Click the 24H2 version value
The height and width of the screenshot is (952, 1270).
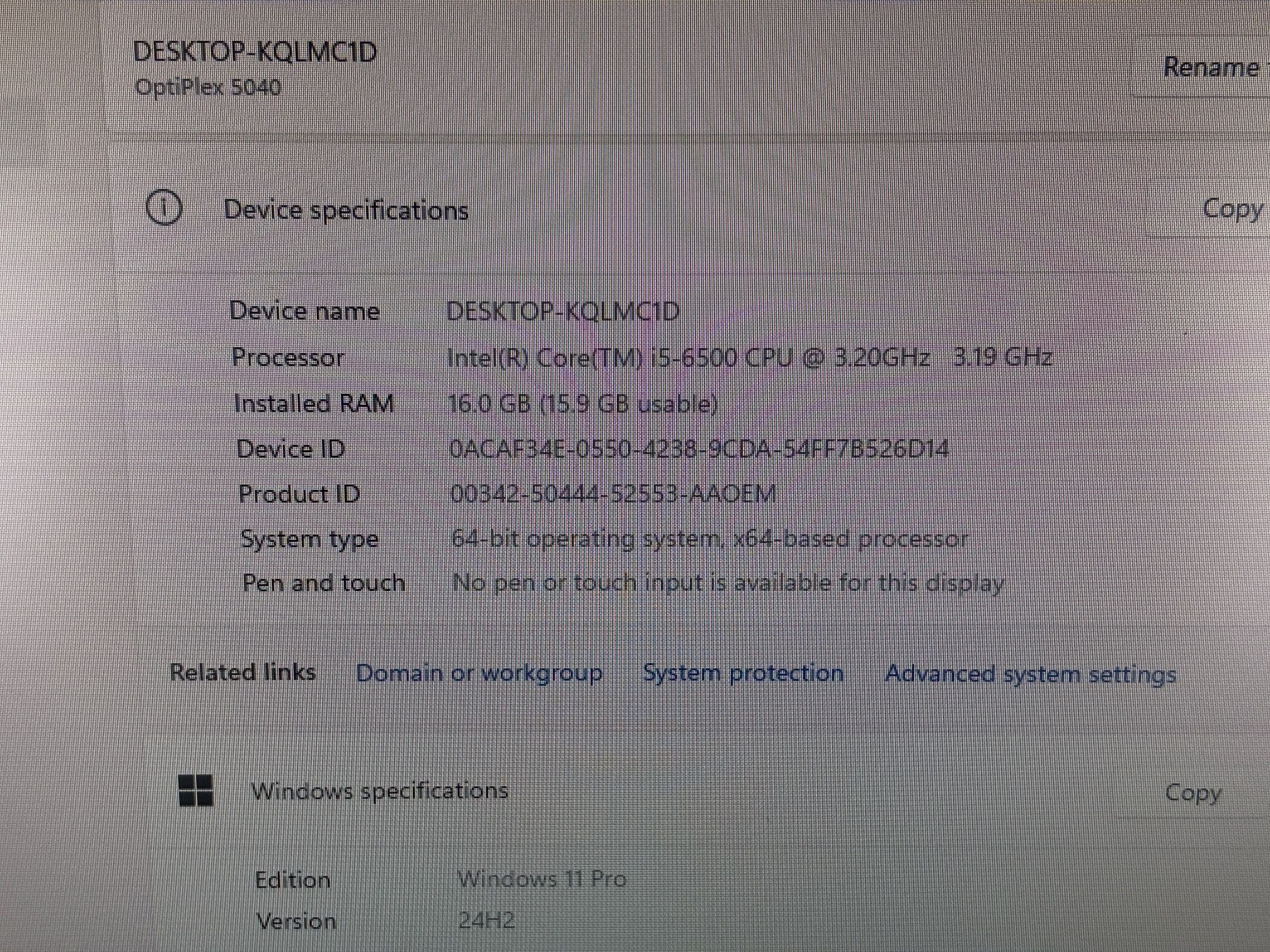point(486,921)
